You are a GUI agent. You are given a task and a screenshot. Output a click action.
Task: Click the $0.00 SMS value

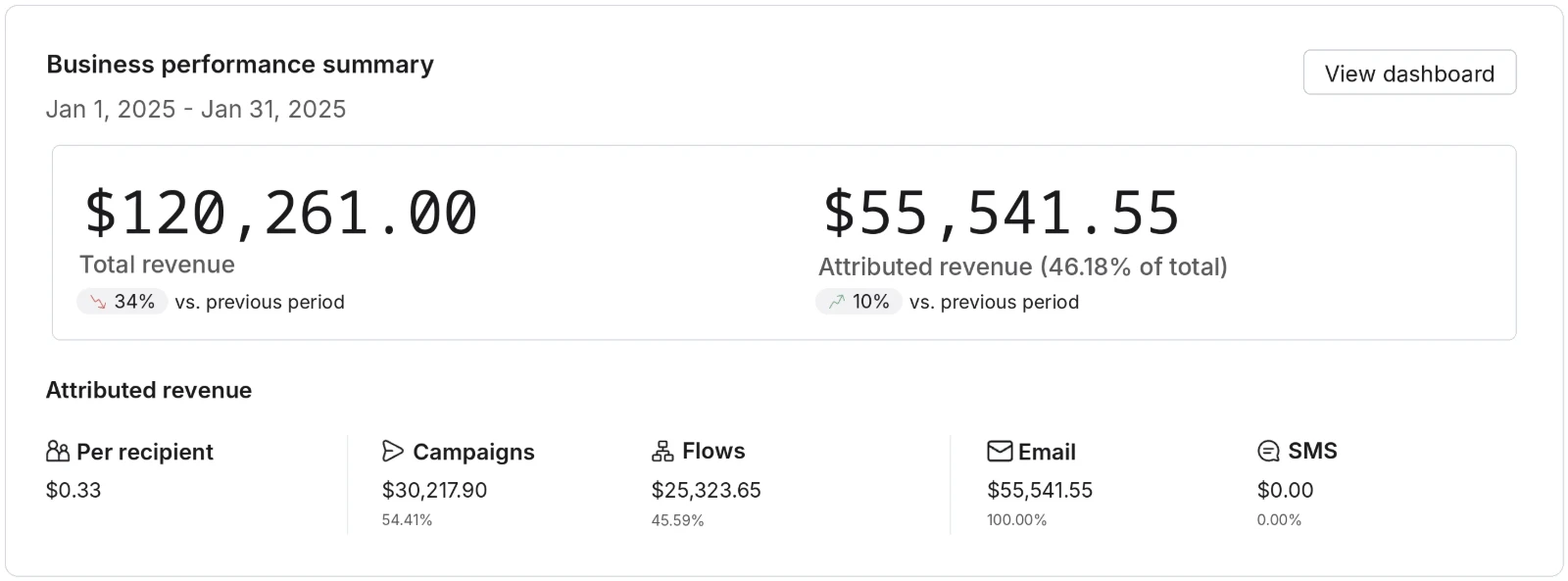pos(1285,490)
